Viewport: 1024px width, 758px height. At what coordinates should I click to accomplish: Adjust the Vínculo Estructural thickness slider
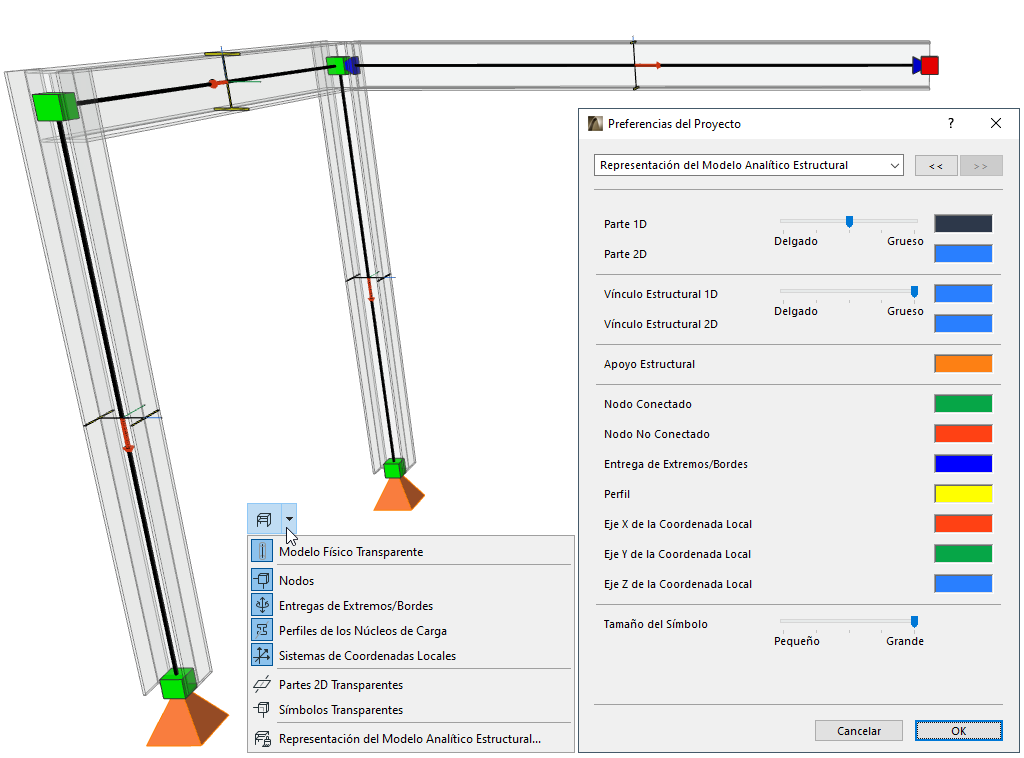click(x=914, y=291)
